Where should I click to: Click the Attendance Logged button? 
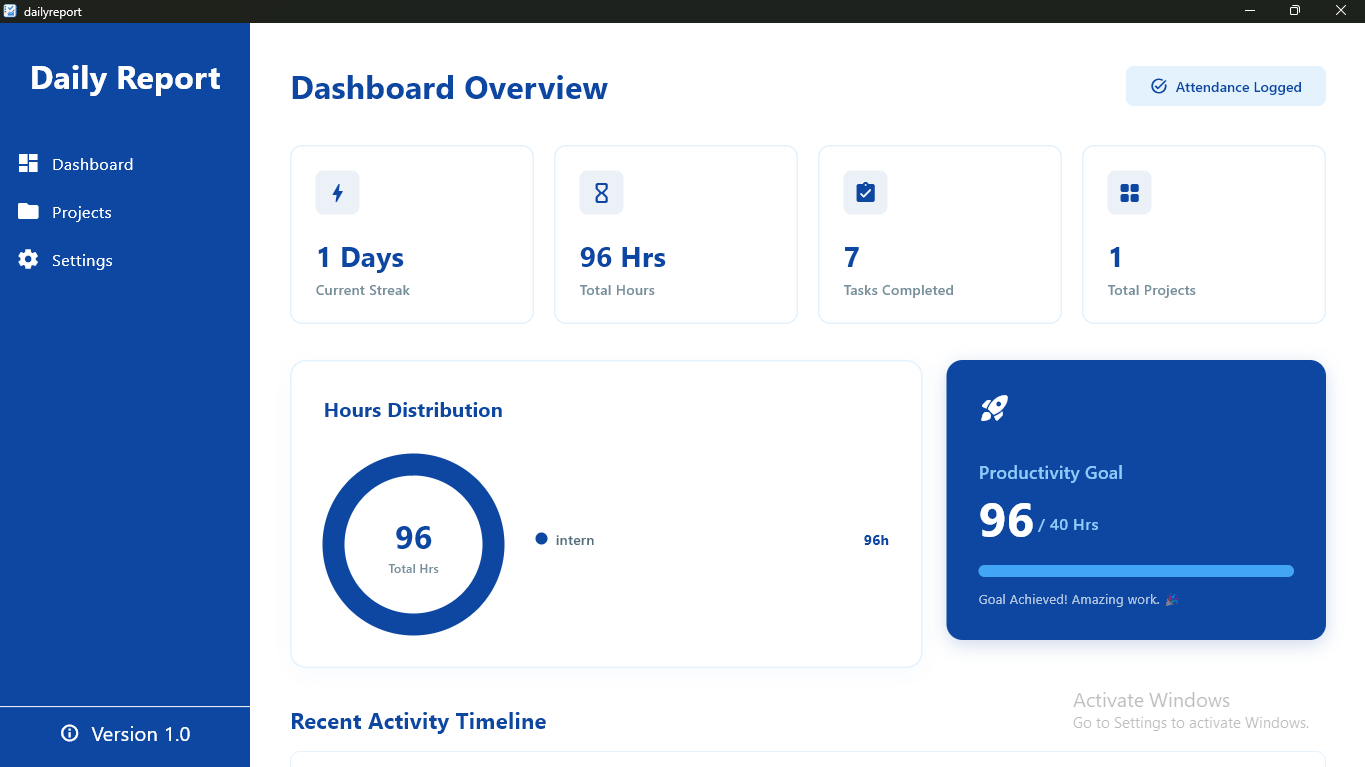coord(1226,86)
